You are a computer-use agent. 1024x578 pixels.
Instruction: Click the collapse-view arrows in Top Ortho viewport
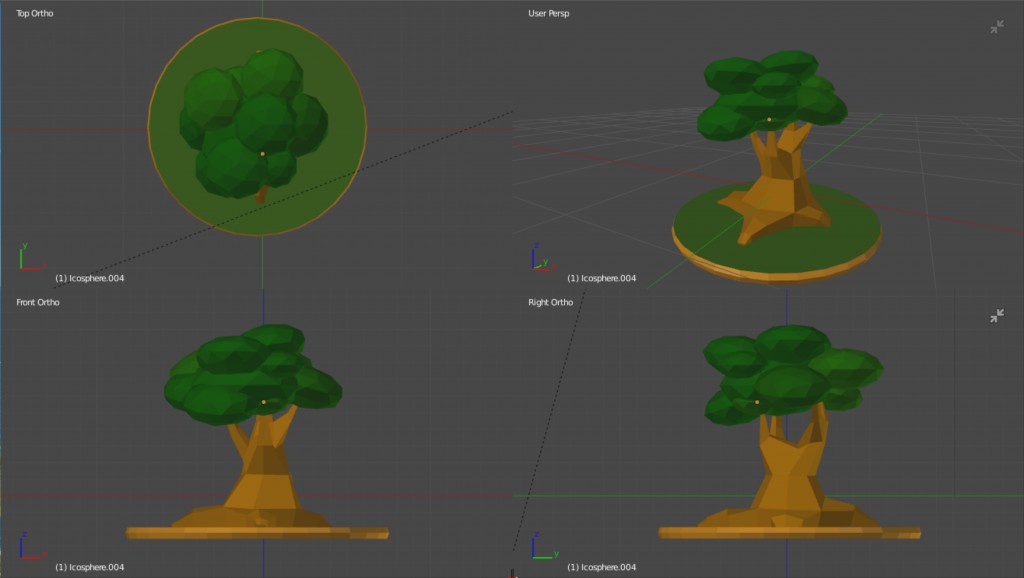click(x=996, y=27)
